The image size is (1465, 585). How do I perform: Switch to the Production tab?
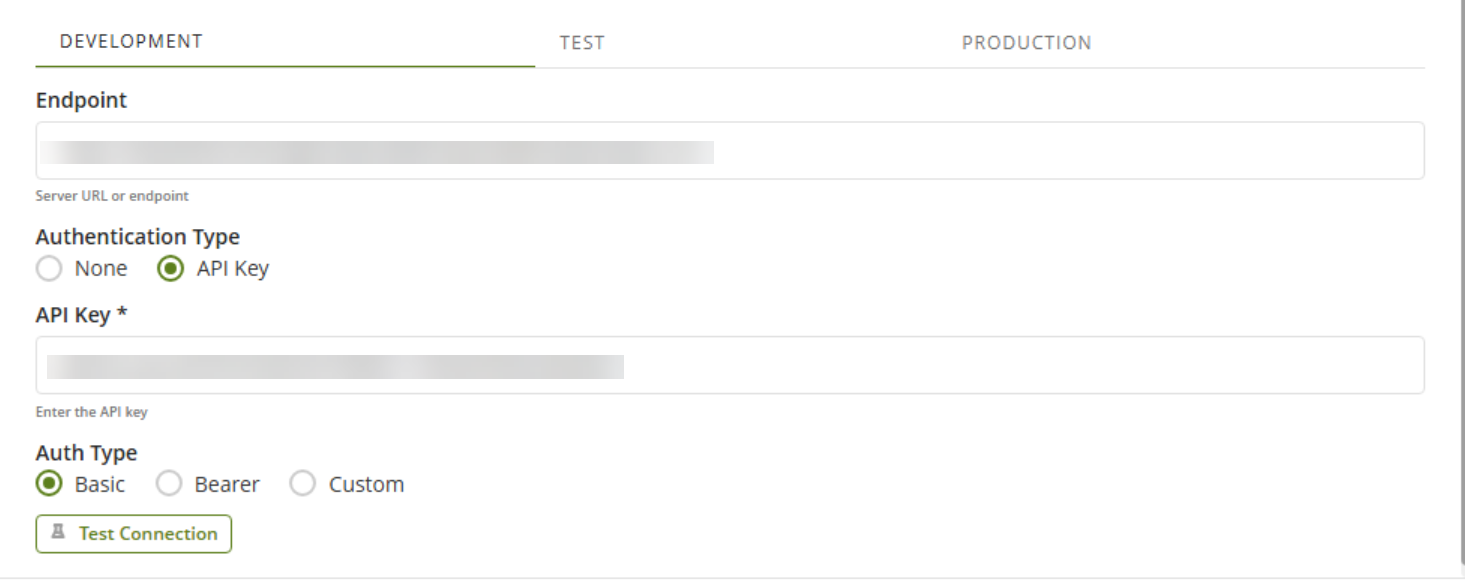[x=1026, y=43]
